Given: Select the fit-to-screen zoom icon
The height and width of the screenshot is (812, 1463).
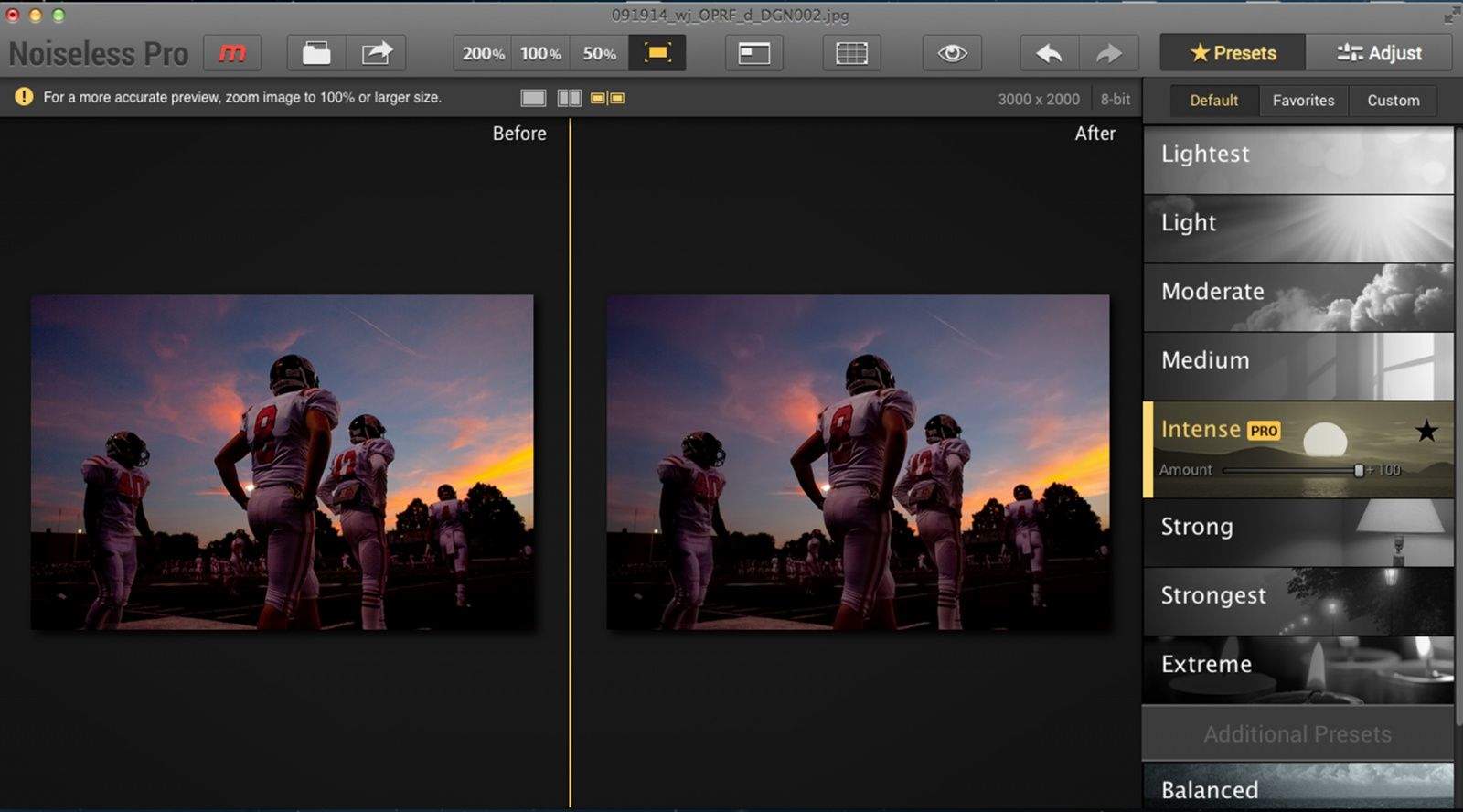Looking at the screenshot, I should click(657, 53).
